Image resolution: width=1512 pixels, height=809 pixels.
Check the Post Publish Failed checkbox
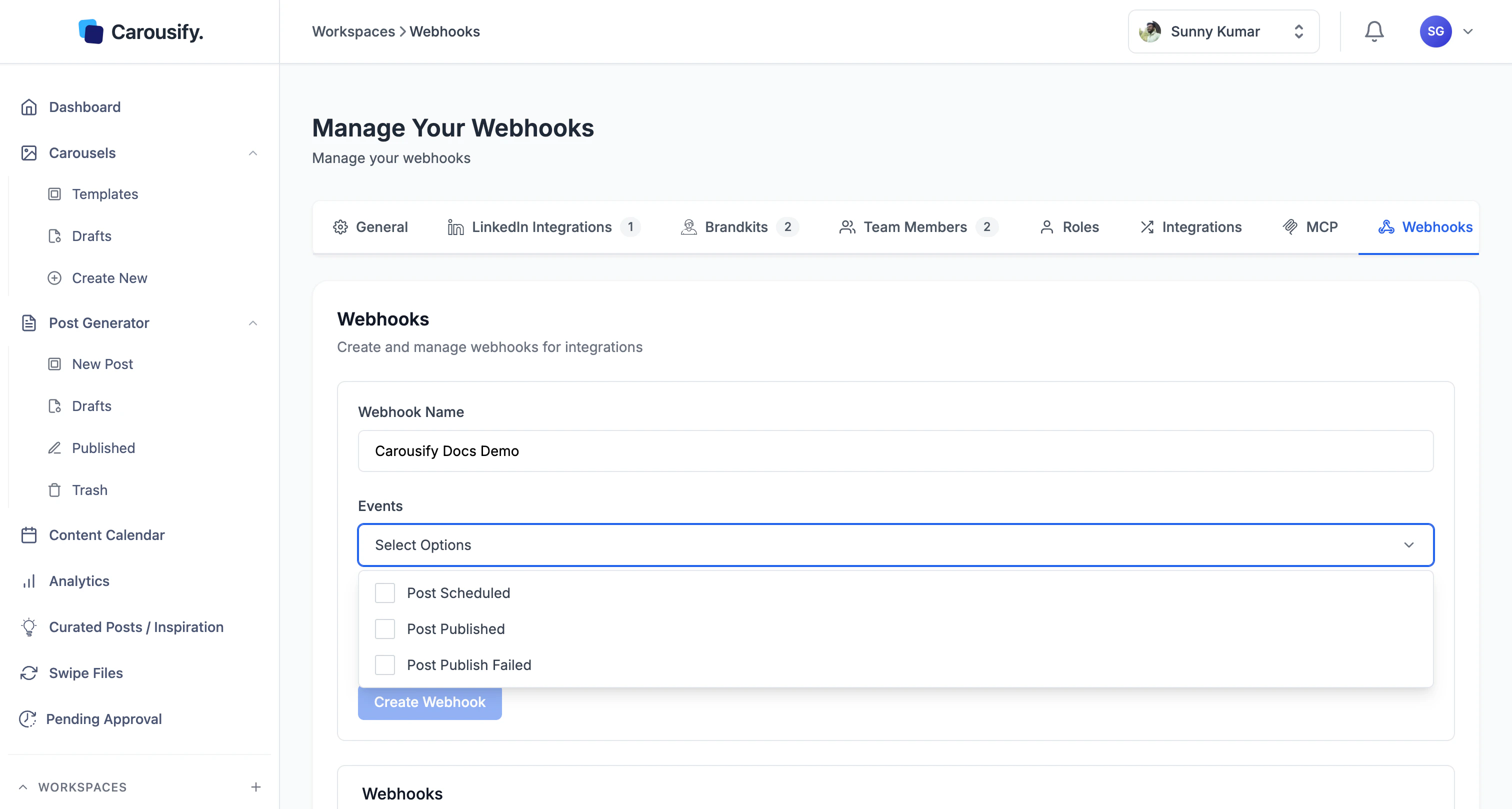tap(385, 665)
